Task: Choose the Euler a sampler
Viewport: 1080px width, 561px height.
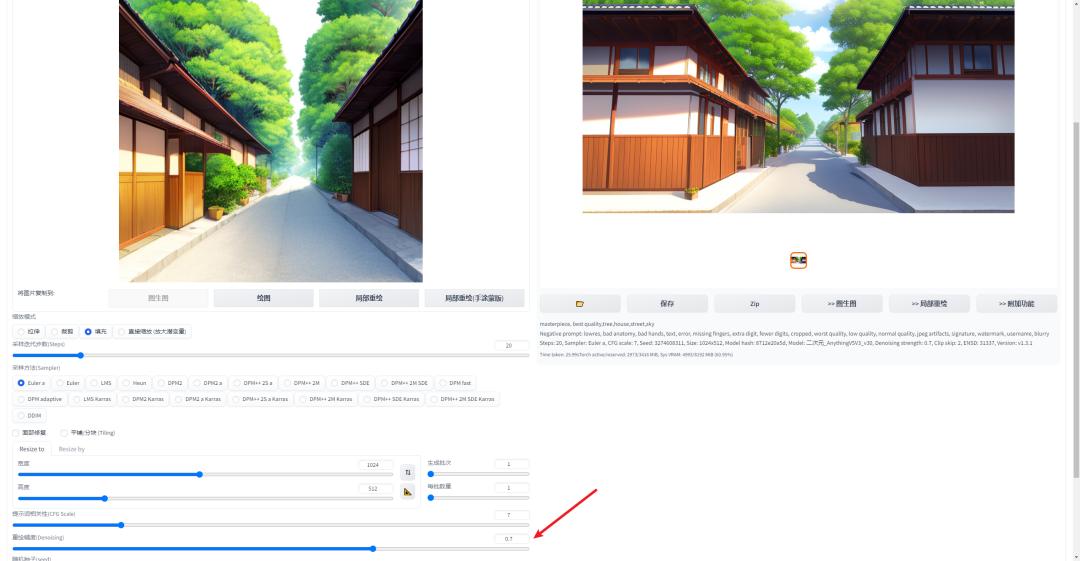Action: (x=31, y=383)
